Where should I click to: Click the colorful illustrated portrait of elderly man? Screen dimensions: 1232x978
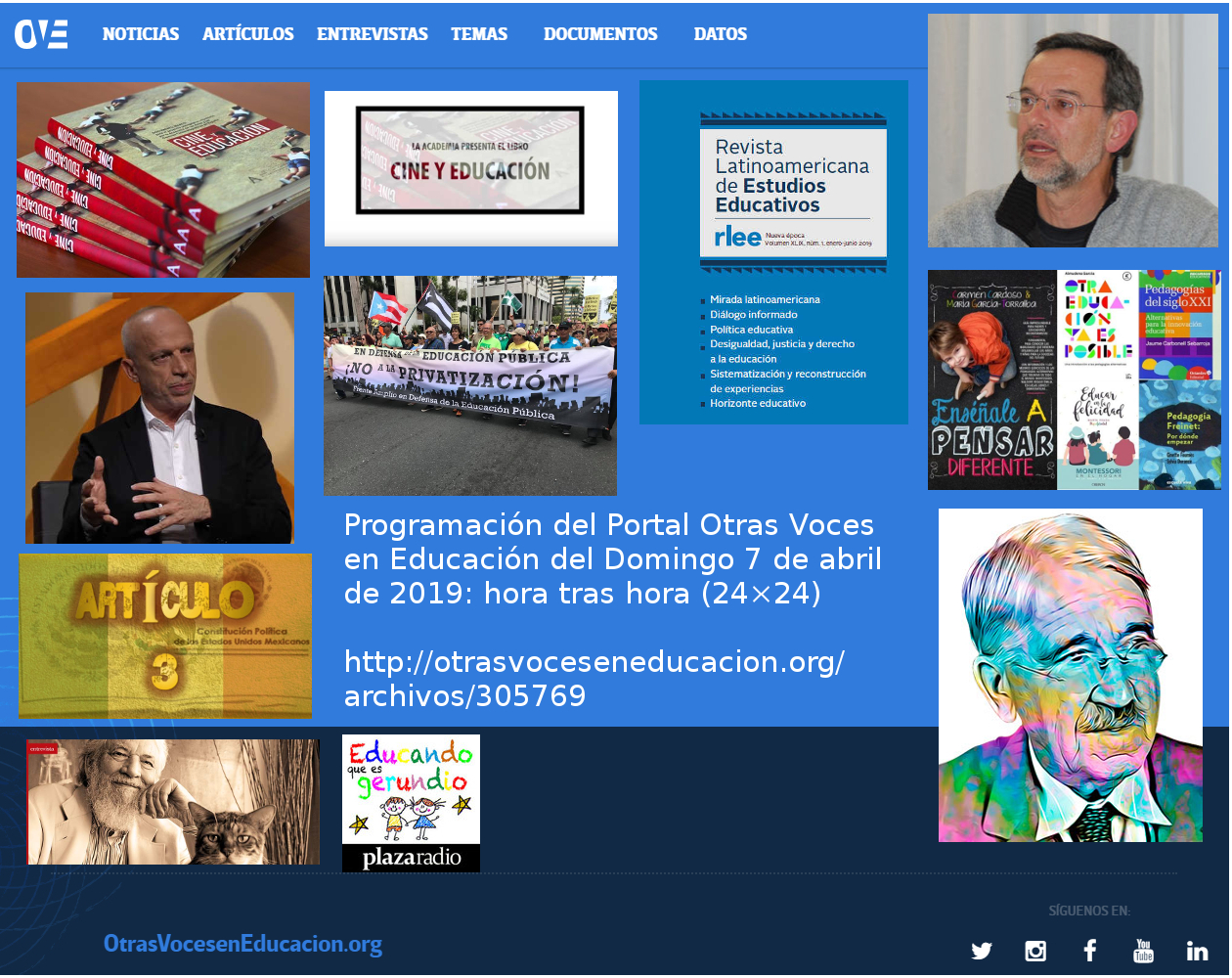pos(1071,675)
